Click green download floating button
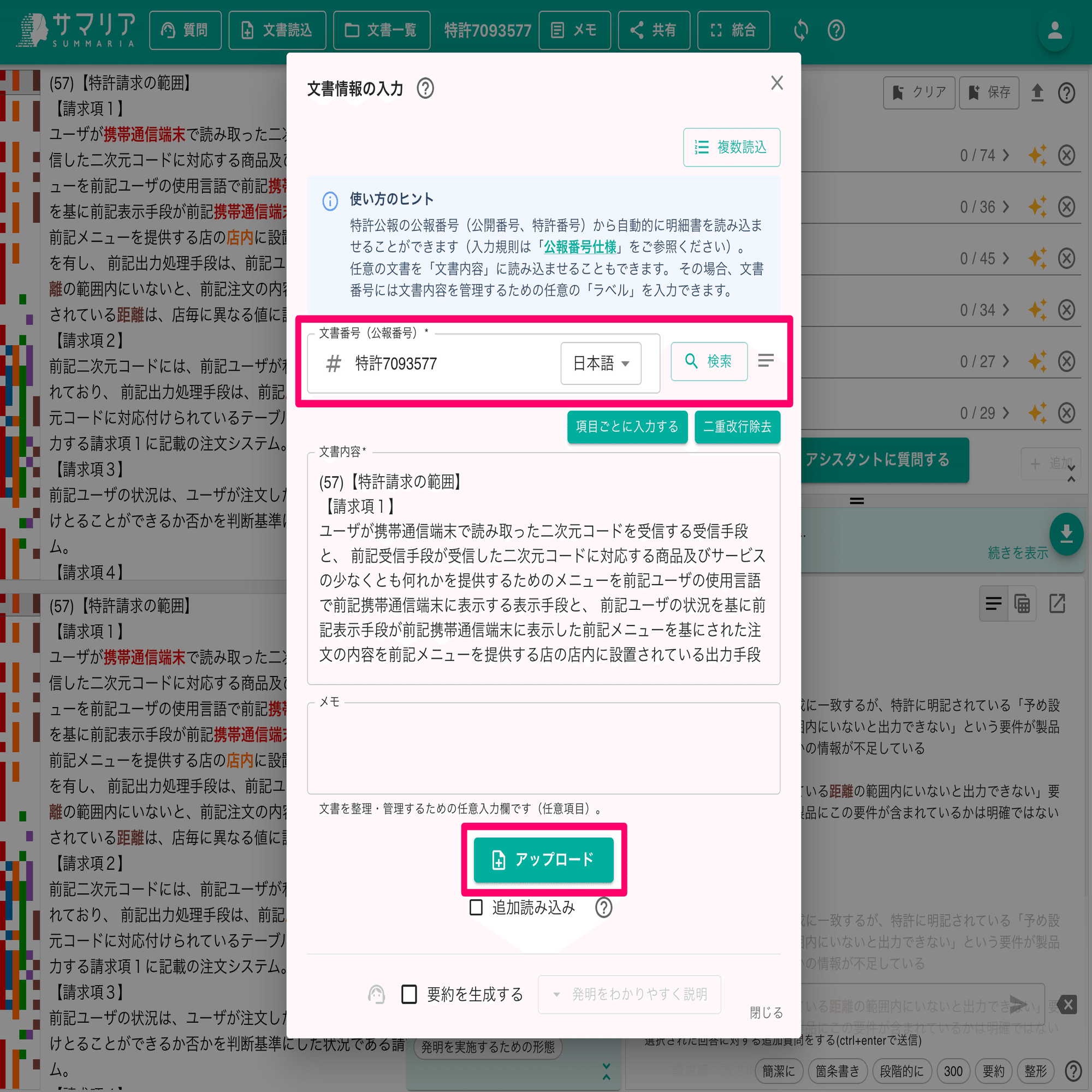The width and height of the screenshot is (1092, 1092). (x=1066, y=533)
